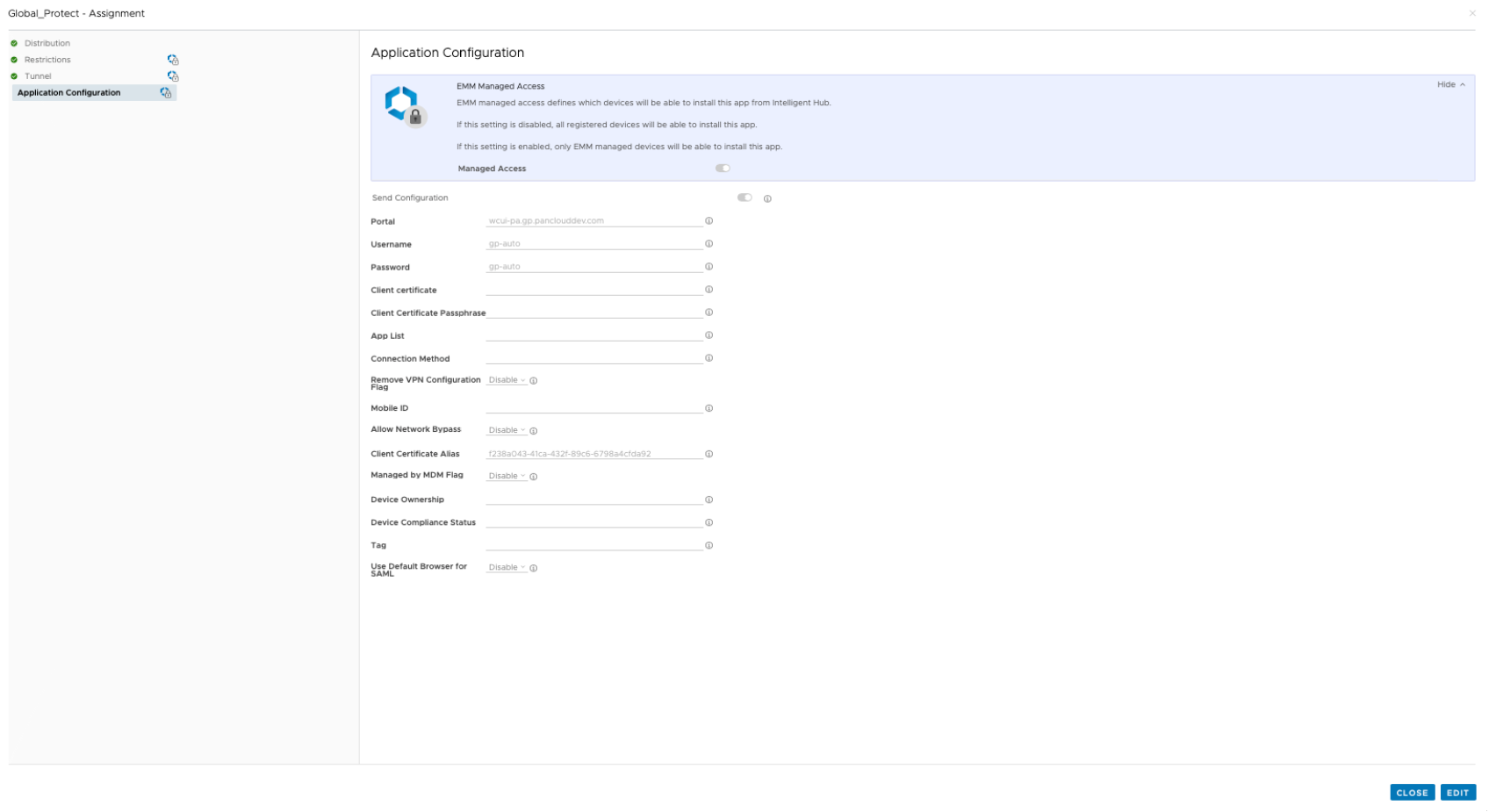
Task: Open the Allow Network Bypass dropdown
Action: (x=506, y=429)
